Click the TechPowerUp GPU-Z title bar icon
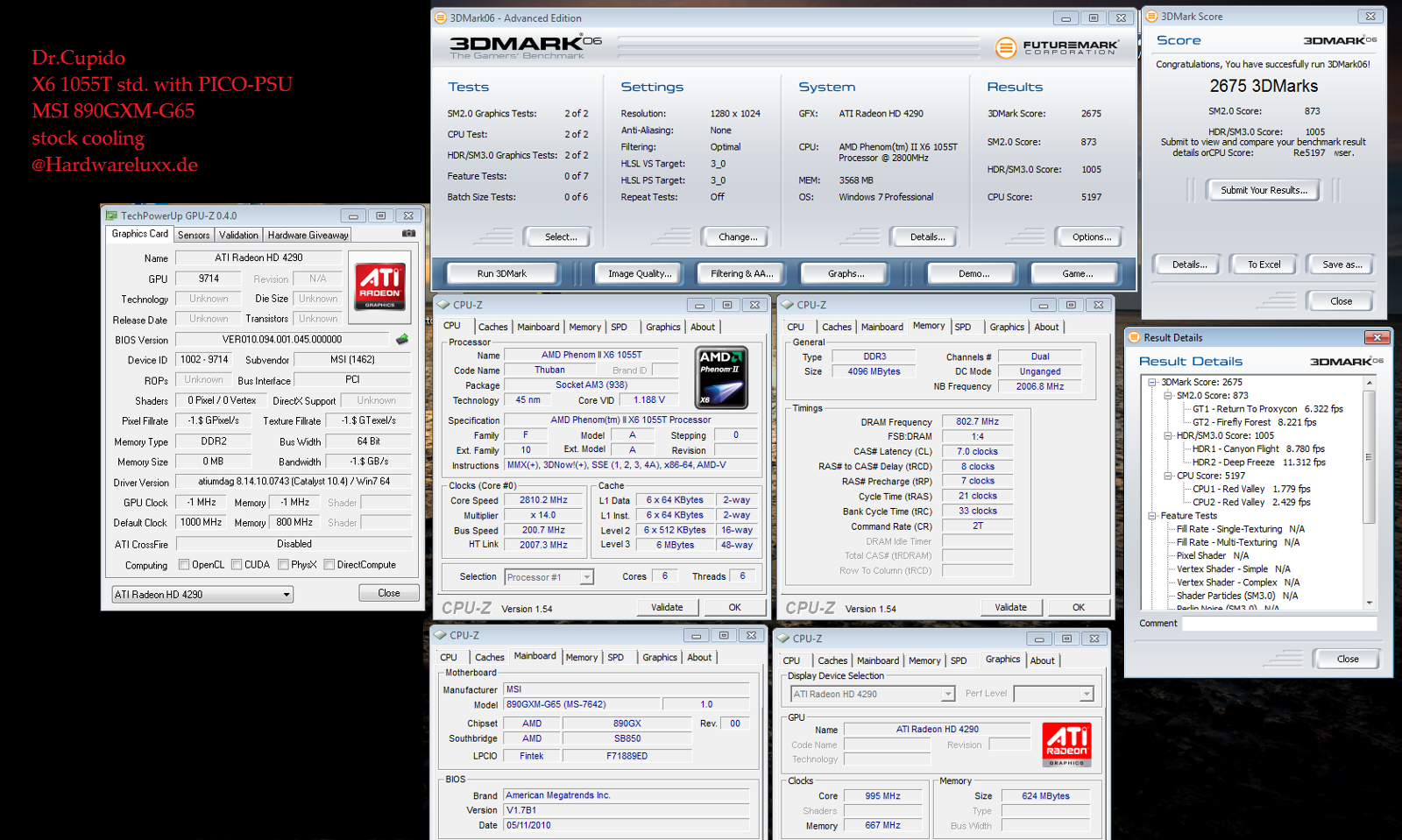 [x=111, y=215]
